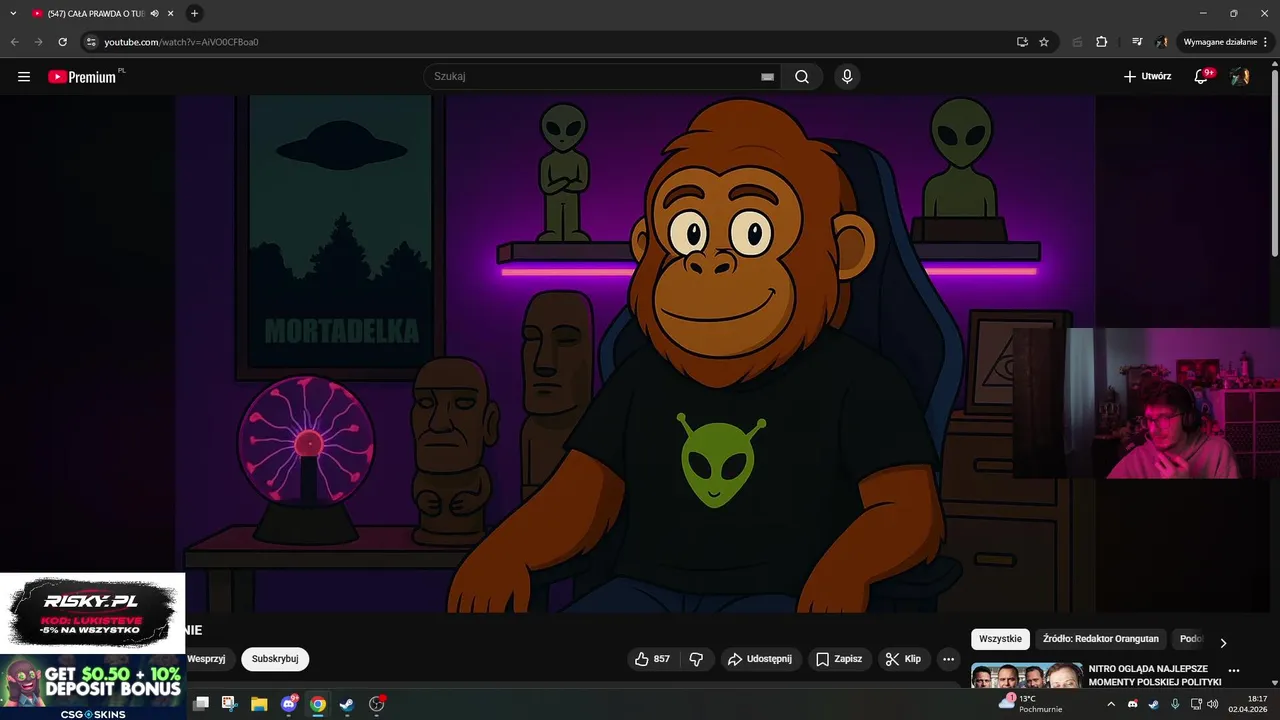Image resolution: width=1280 pixels, height=720 pixels.
Task: Open options menu for NITRO OGLĄDA video
Action: point(1234,671)
